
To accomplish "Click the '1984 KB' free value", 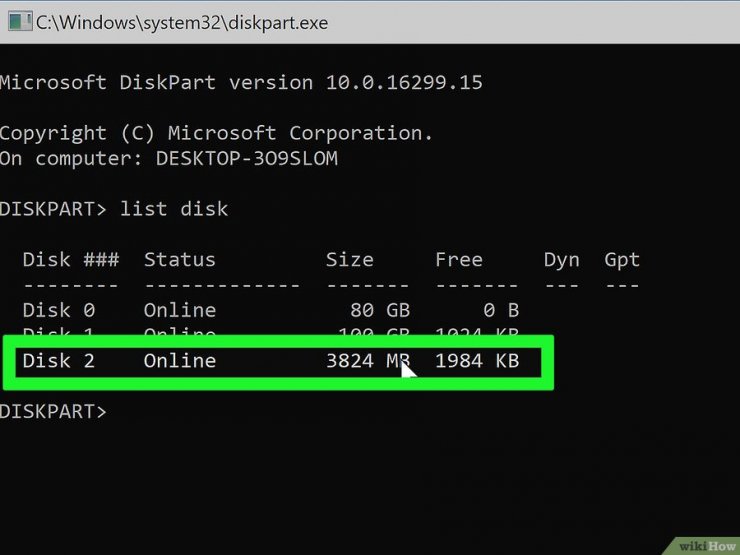I will 477,361.
